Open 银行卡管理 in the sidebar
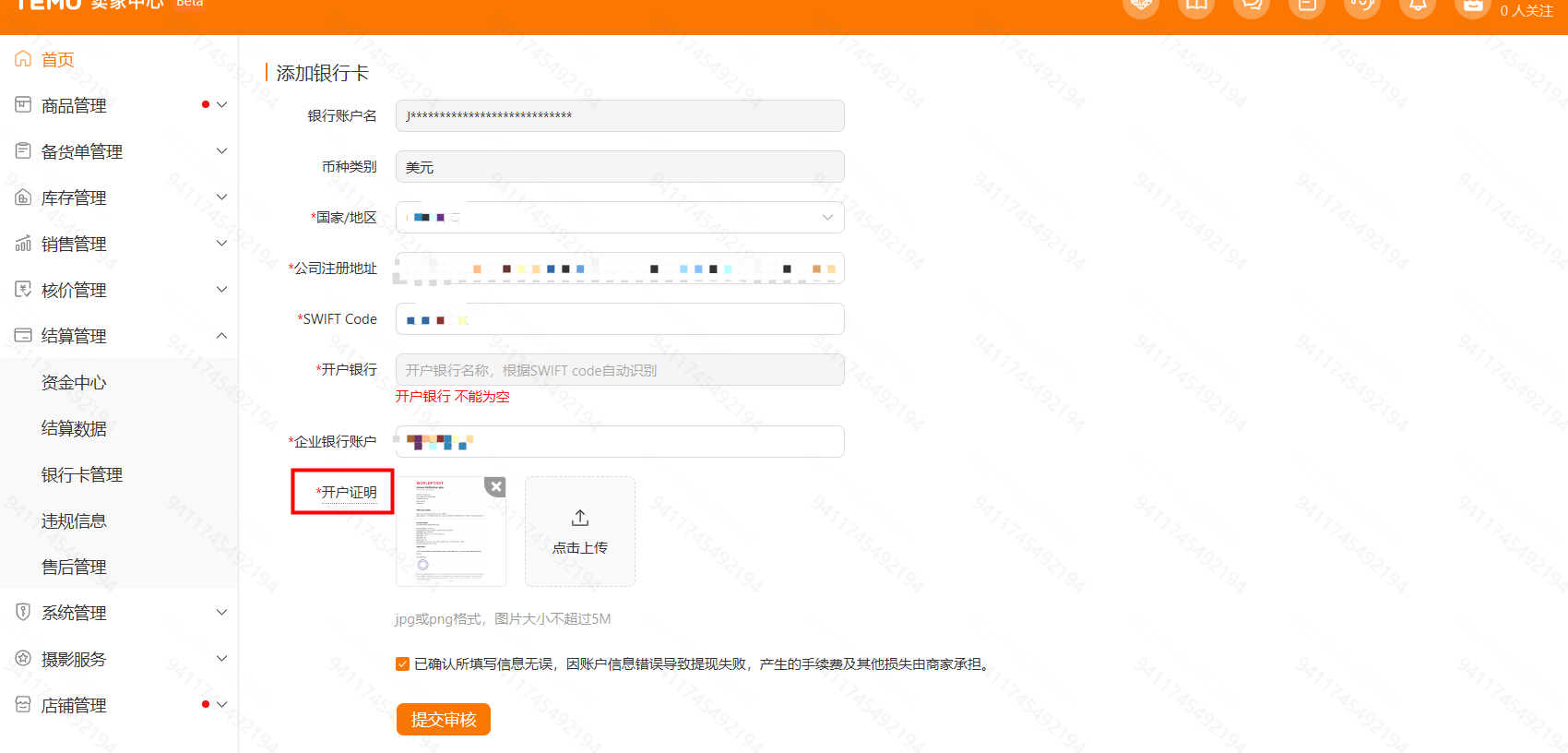The height and width of the screenshot is (753, 1568). (82, 474)
